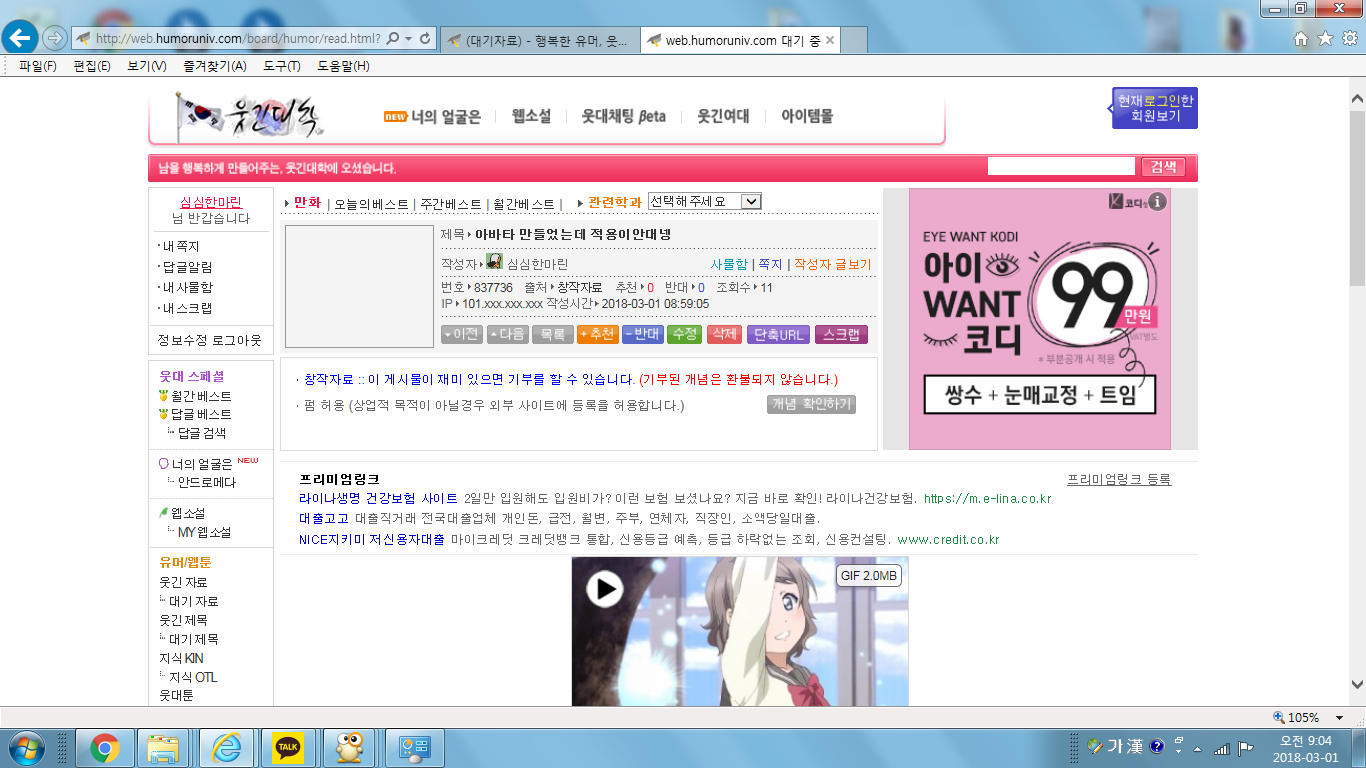Open the 웃대채팅 βeta navigation link
1366x768 pixels.
[x=624, y=116]
